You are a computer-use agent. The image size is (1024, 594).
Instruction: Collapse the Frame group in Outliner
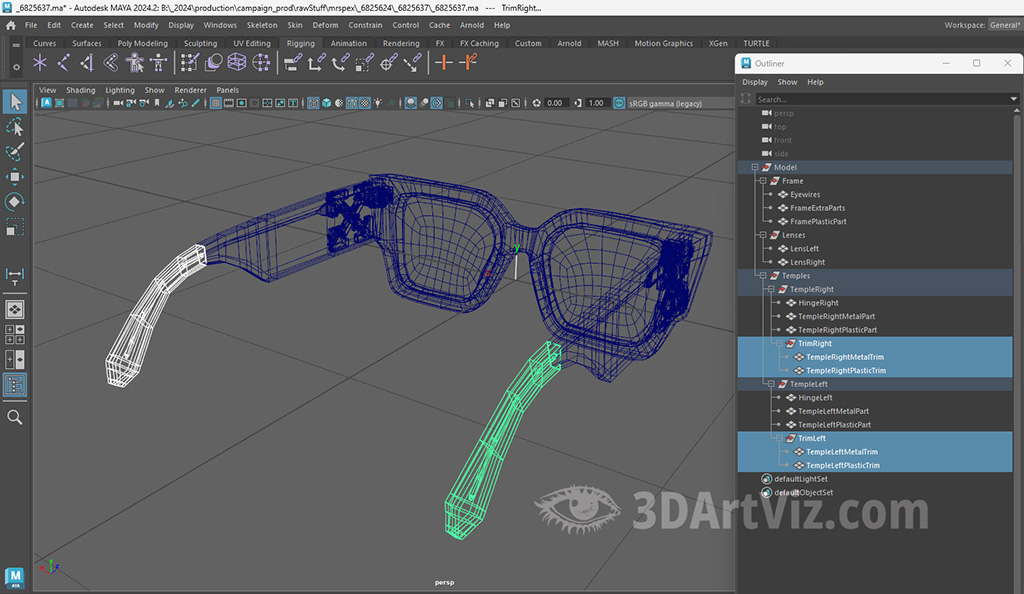[x=763, y=181]
